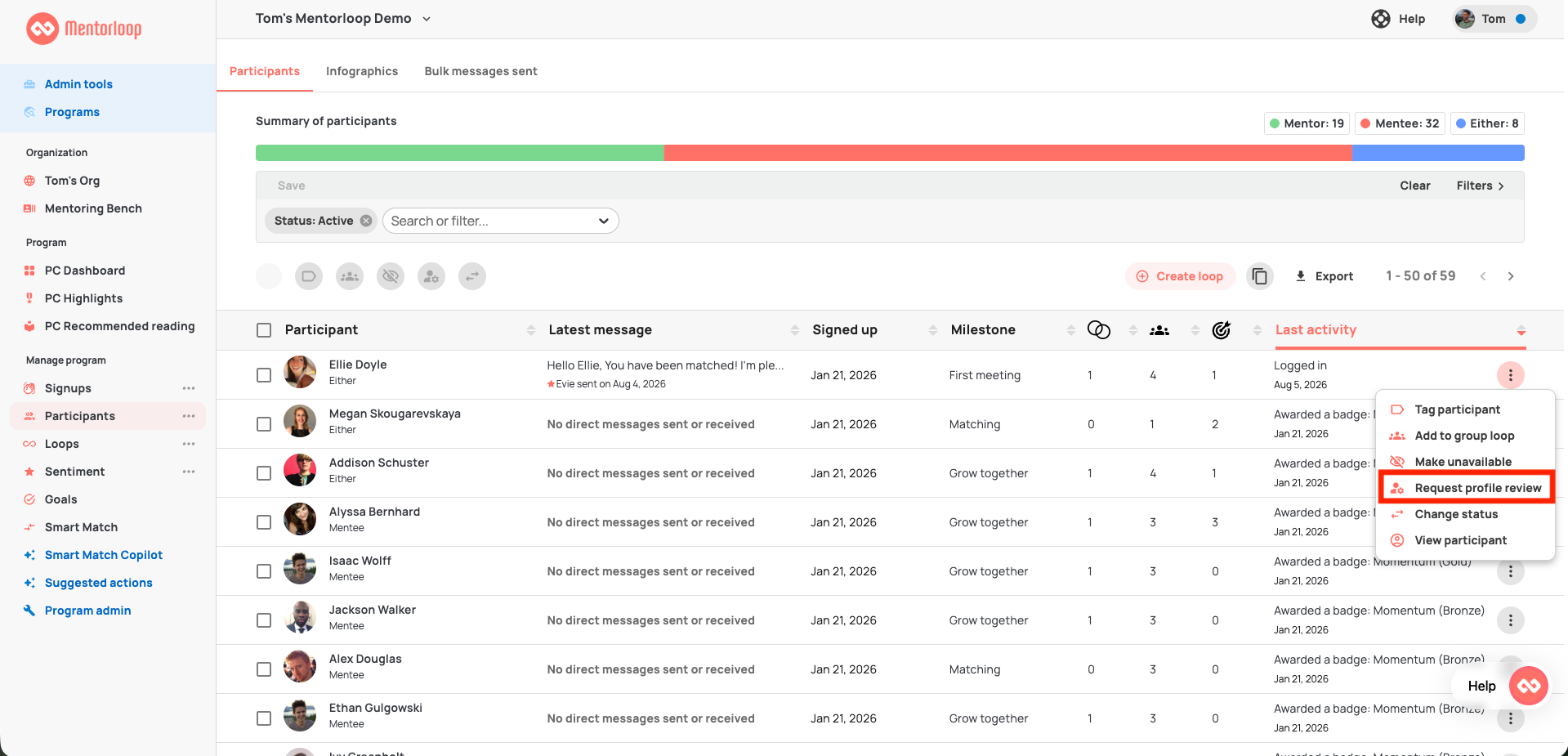This screenshot has width=1568, height=756.
Task: Switch to the Infographics tab
Action: (362, 71)
